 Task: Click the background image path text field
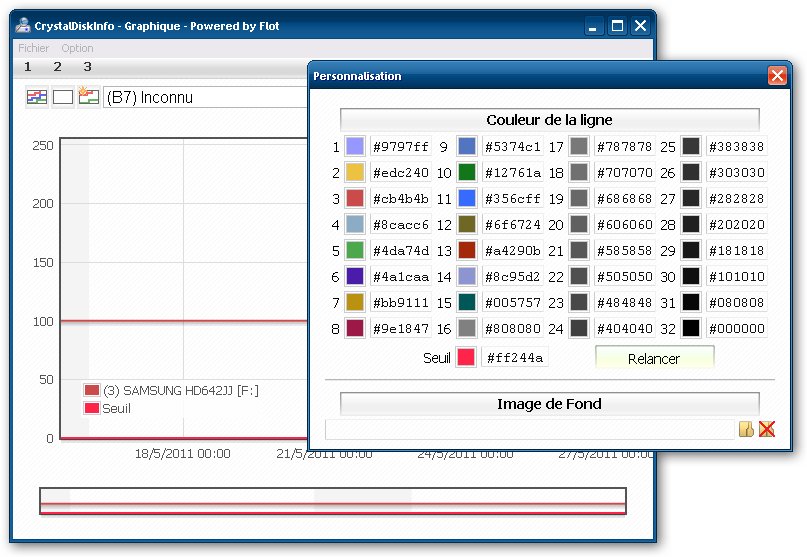point(529,429)
